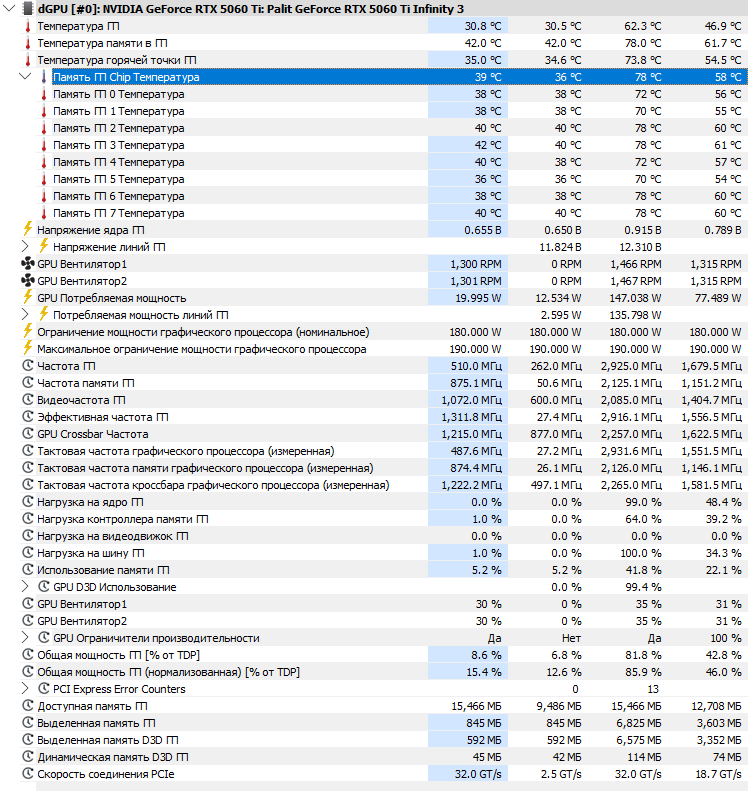The image size is (751, 791).
Task: Select the Память ГП 2 Температура row
Action: 392,128
